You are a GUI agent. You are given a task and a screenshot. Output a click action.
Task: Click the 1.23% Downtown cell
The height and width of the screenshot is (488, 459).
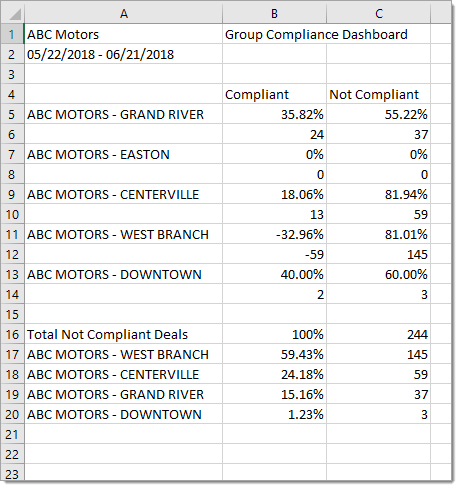(x=274, y=414)
